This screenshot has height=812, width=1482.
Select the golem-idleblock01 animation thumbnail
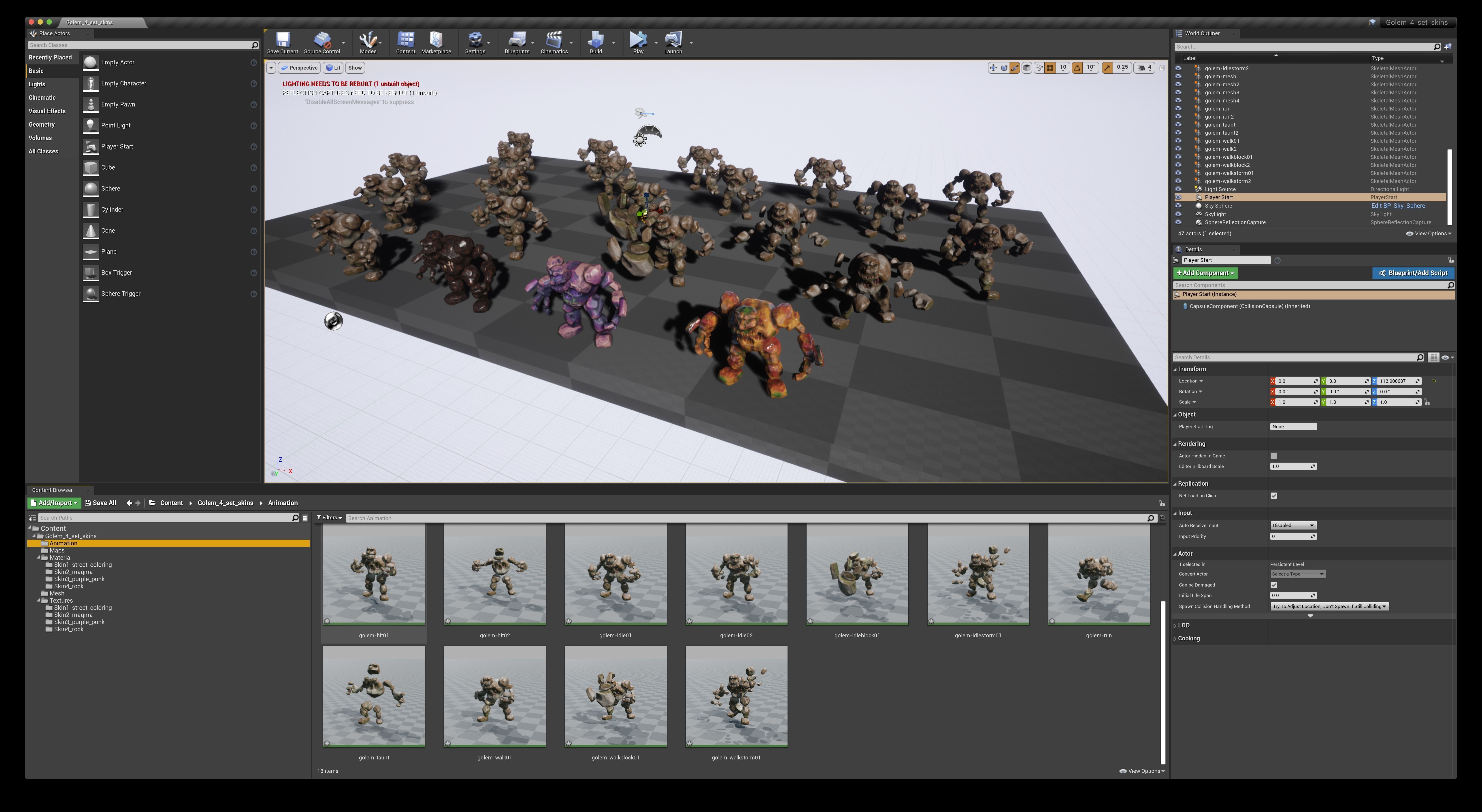coord(857,574)
